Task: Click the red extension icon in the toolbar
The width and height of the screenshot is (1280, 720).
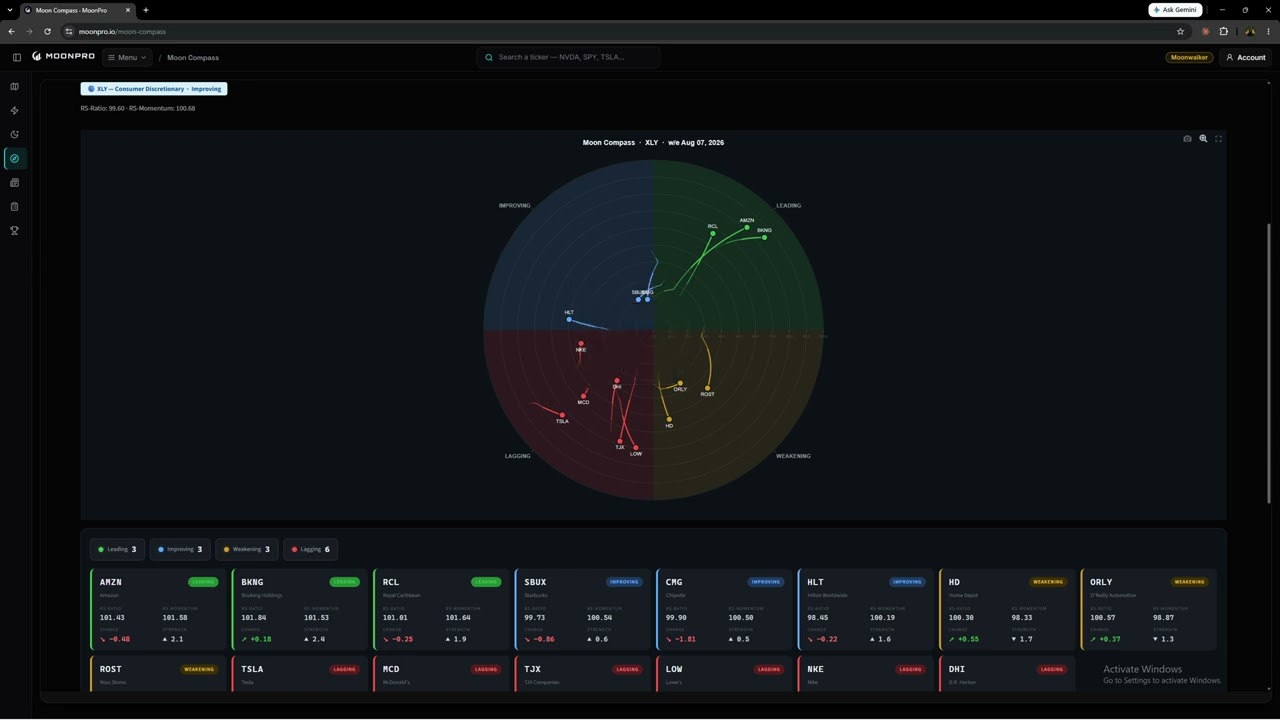Action: 1205,31
